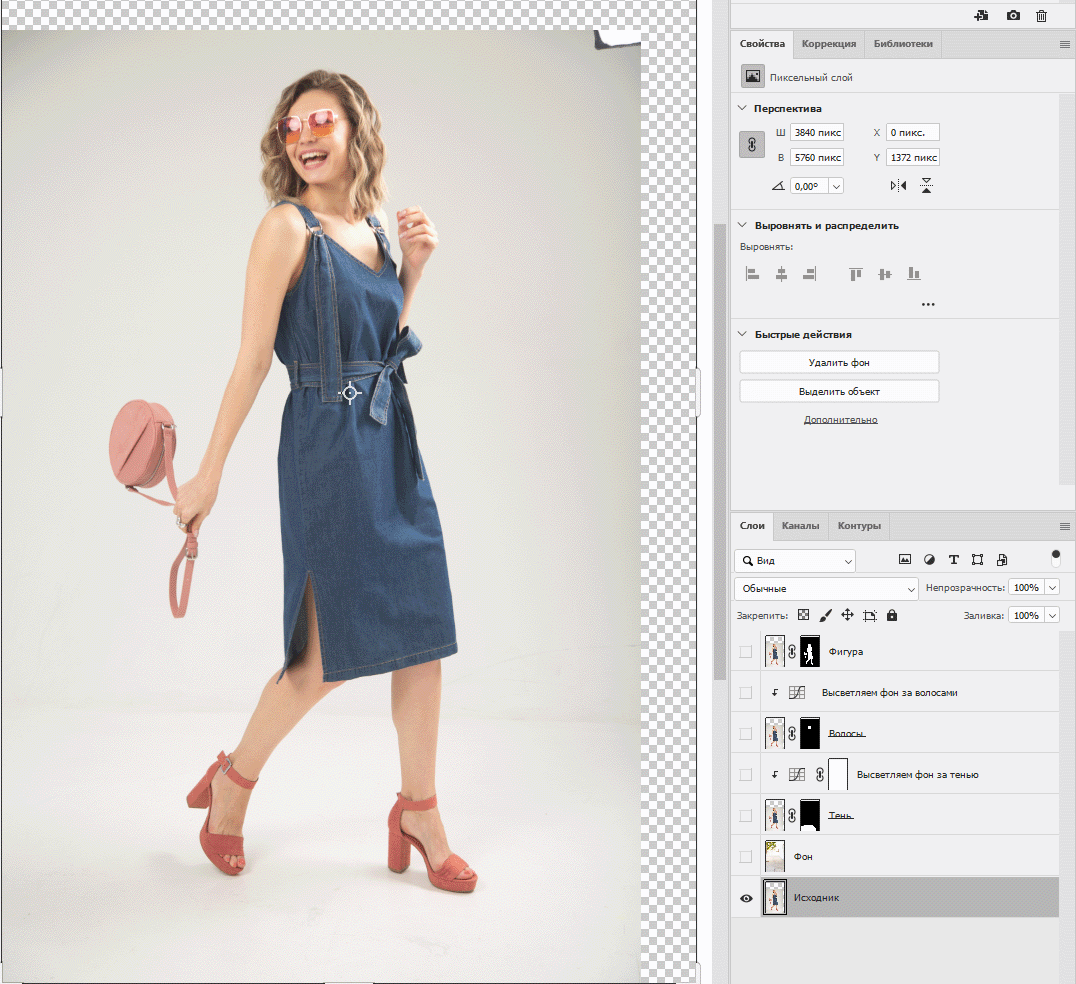Open the Обычные blend mode dropdown
Viewport: 1076px width, 984px height.
pos(825,588)
